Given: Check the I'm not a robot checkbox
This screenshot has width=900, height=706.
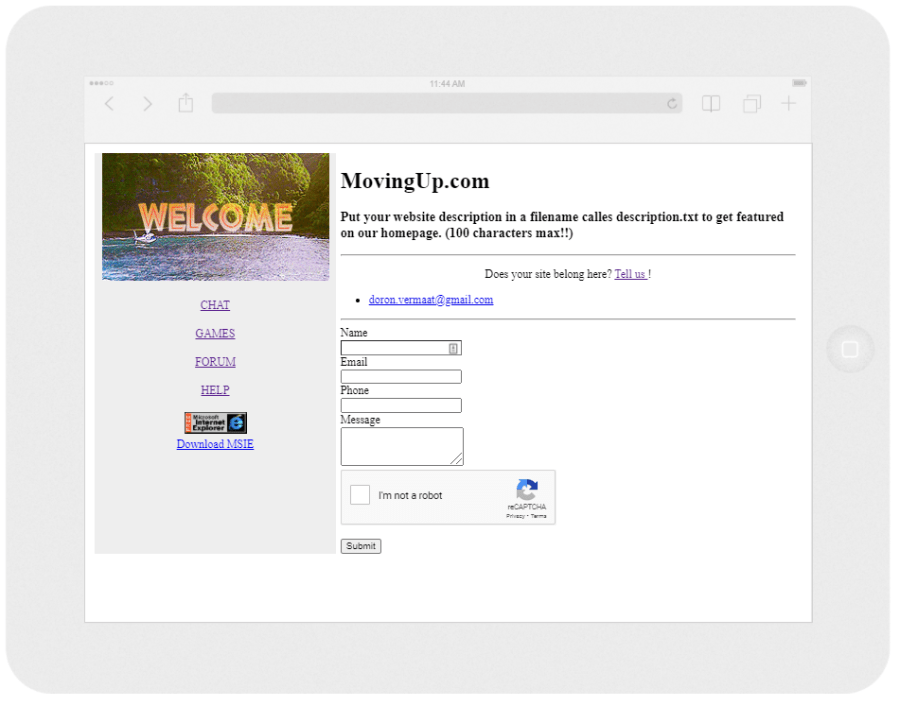Looking at the screenshot, I should [x=360, y=494].
